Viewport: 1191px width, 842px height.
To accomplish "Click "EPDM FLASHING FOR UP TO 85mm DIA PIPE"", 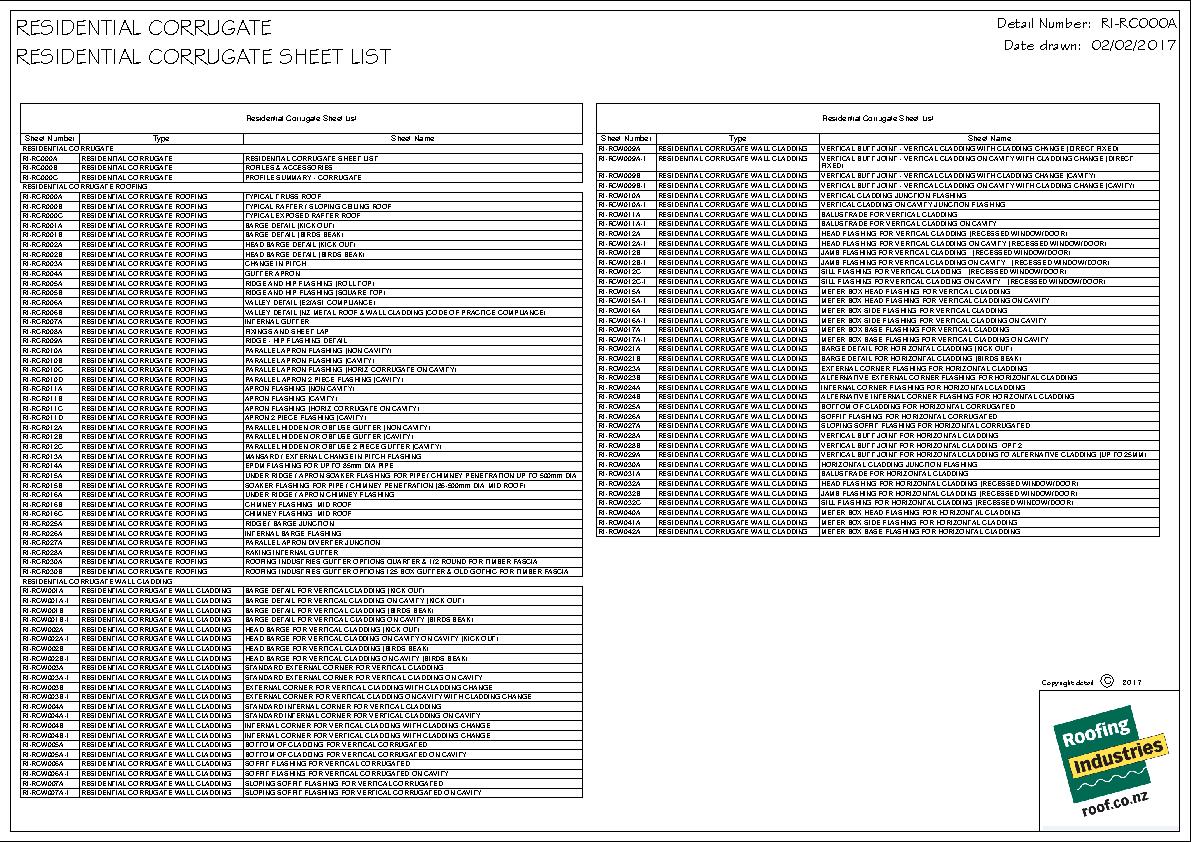I will tap(319, 465).
